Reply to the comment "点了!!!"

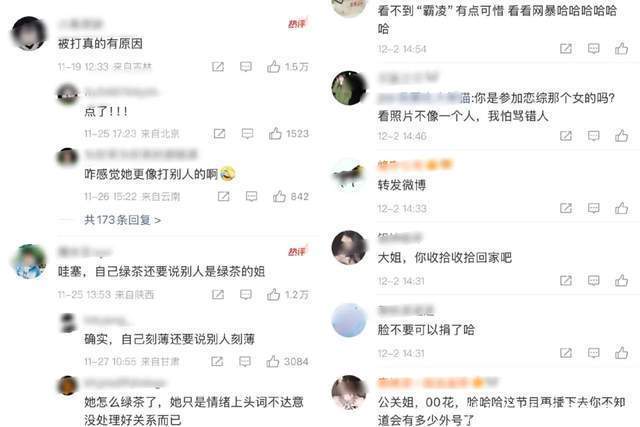[x=247, y=133]
